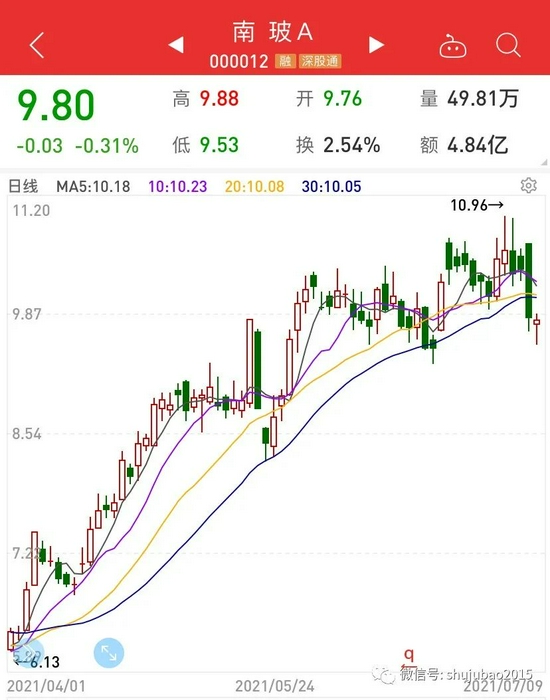Tap the MA5:10.18 indicator label
This screenshot has height=700, width=550.
93,186
